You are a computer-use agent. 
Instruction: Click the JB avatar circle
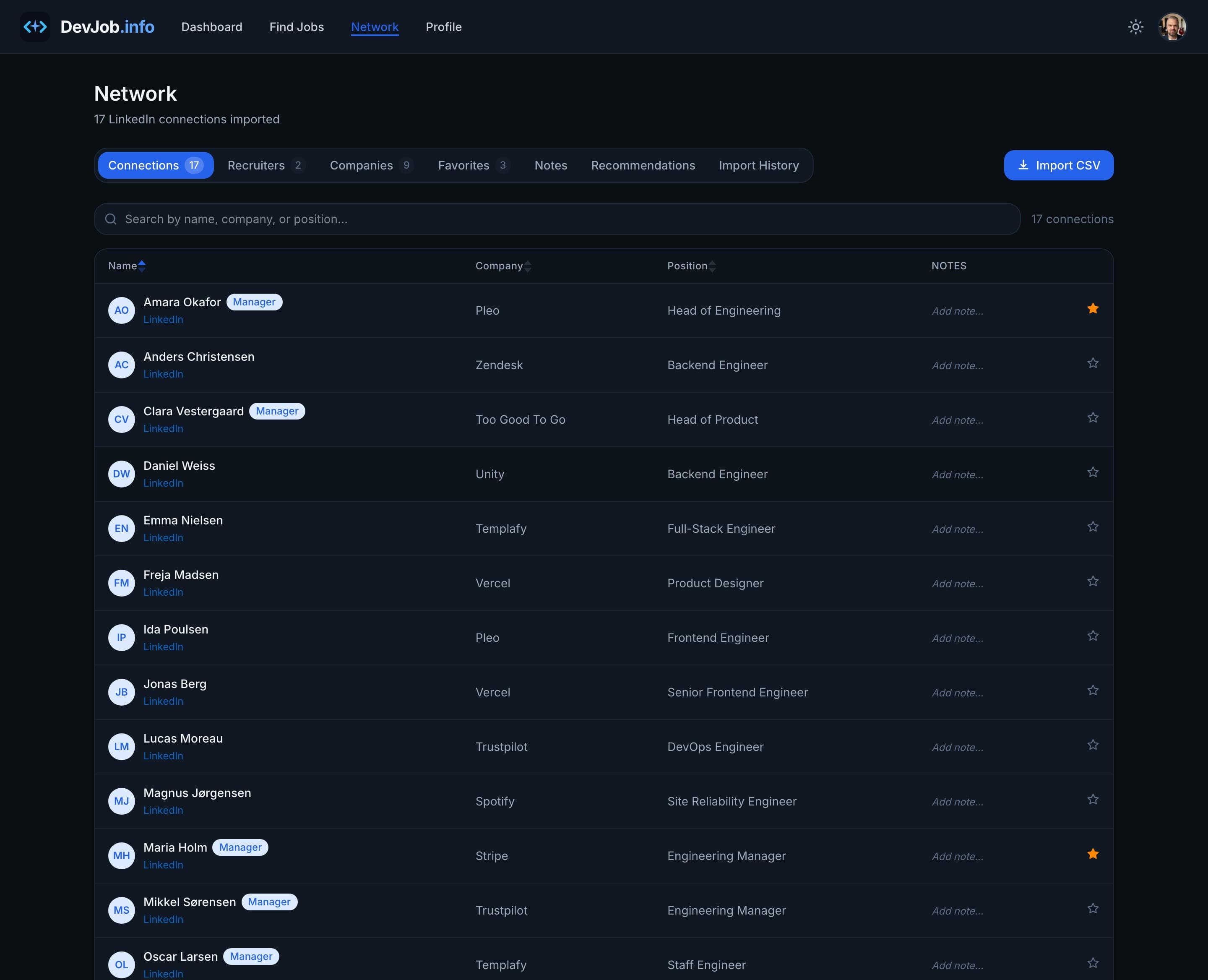pos(121,692)
